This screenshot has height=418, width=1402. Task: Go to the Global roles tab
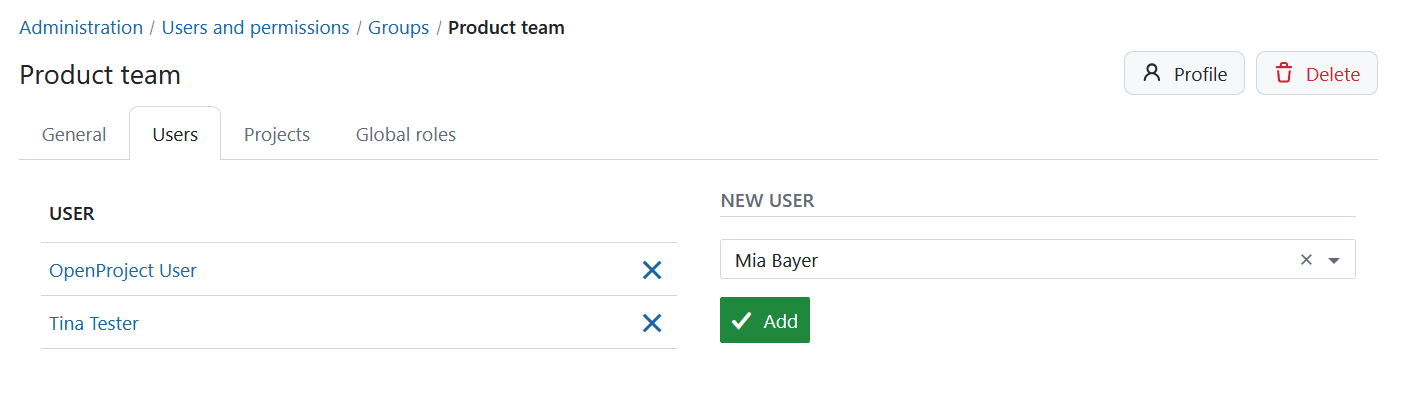pyautogui.click(x=406, y=134)
